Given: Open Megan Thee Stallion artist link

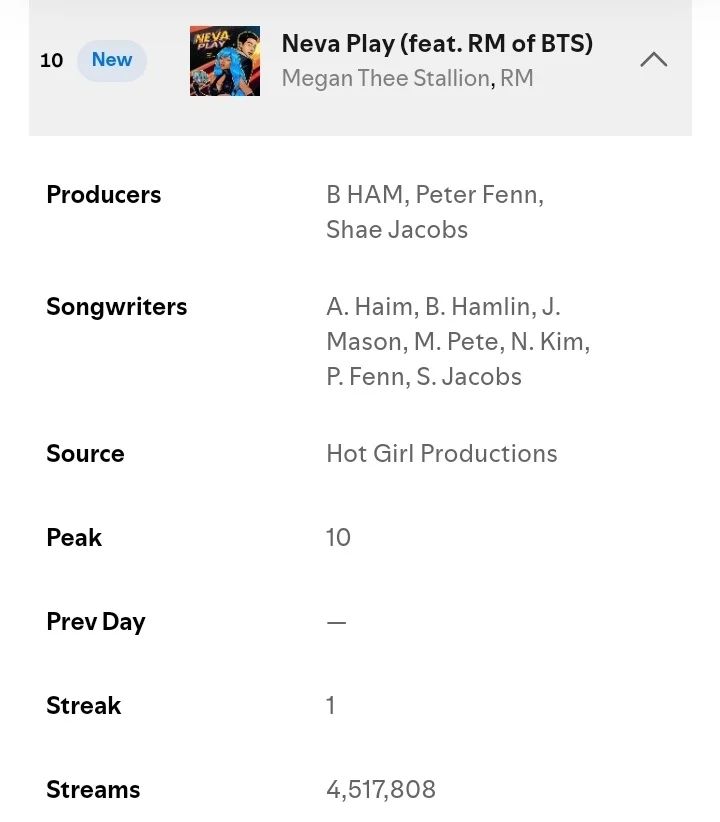Looking at the screenshot, I should click(x=385, y=79).
